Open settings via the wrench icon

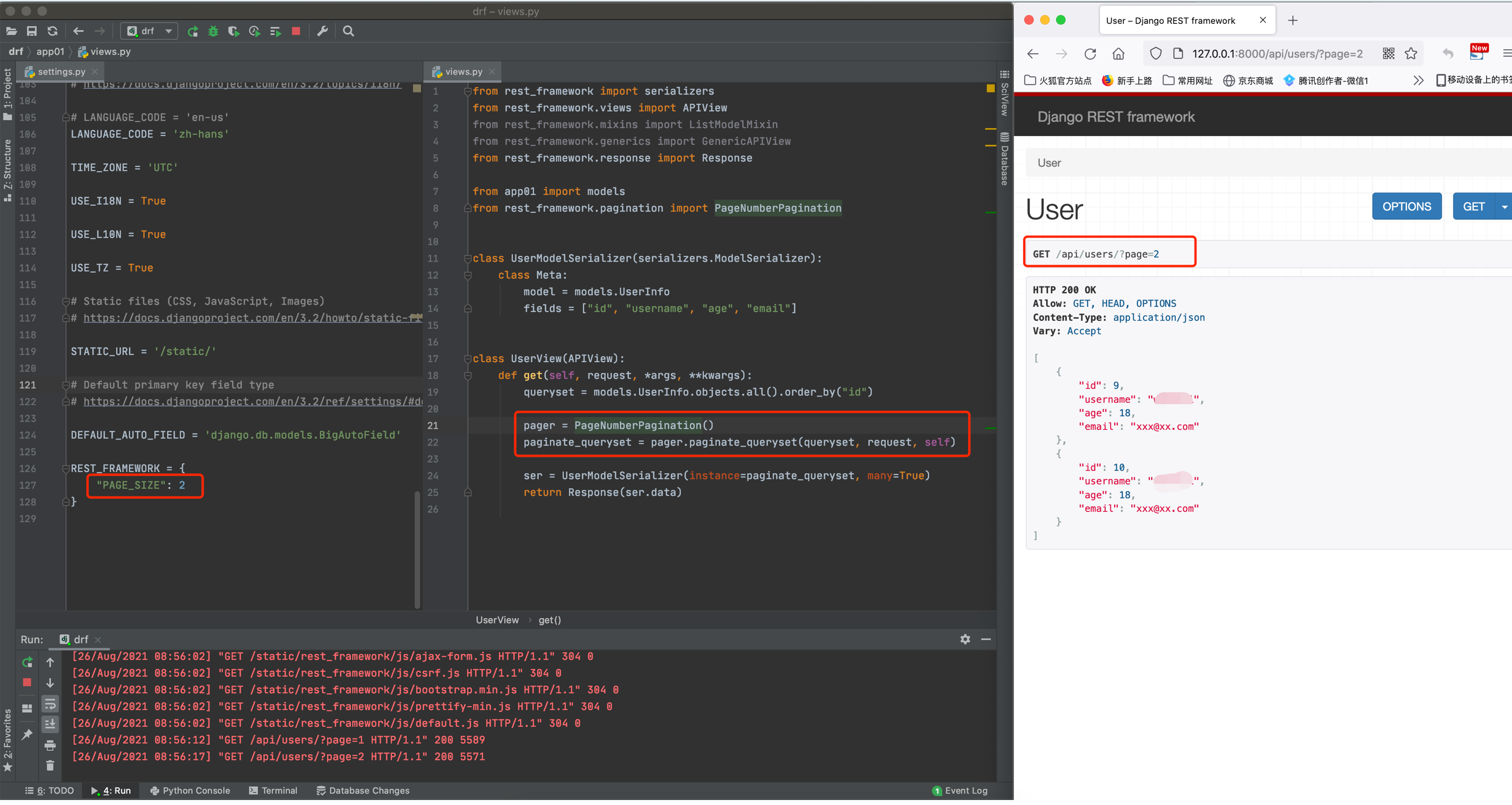[x=322, y=31]
